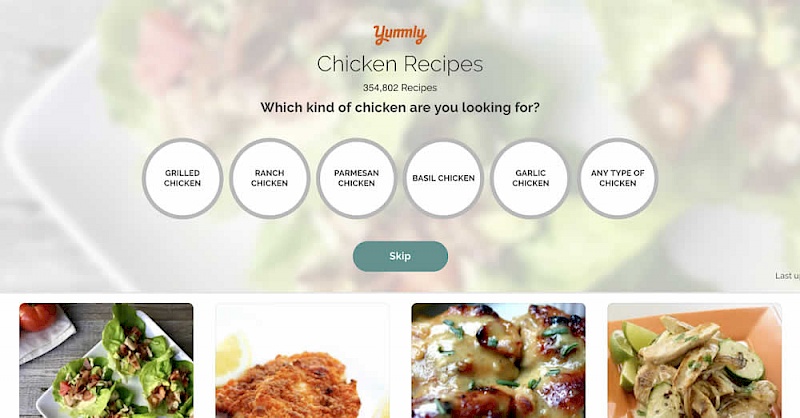The width and height of the screenshot is (800, 418).
Task: Select the Grilled Chicken option
Action: tap(182, 178)
